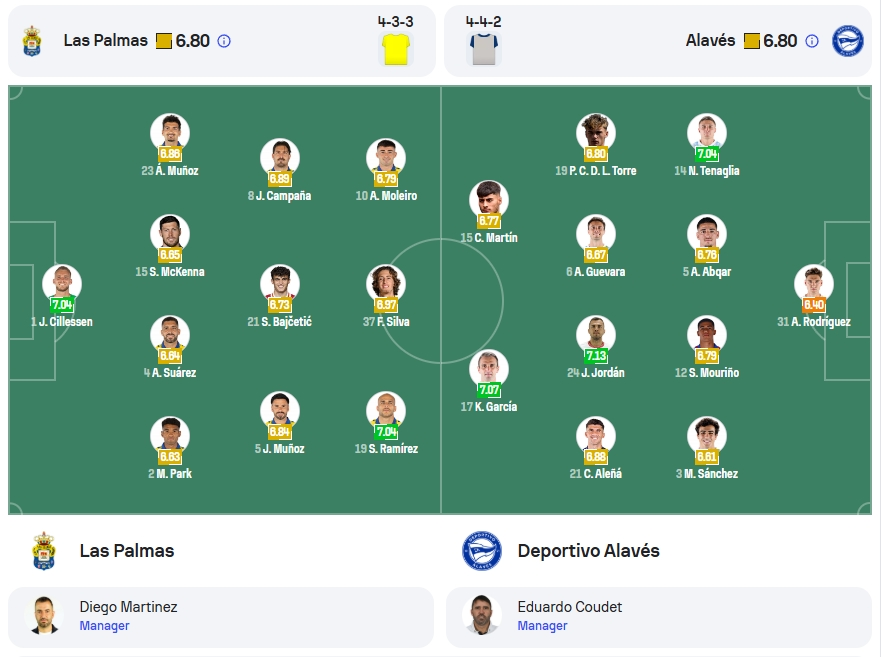Viewport: 881px width, 657px height.
Task: Click S. Ramírez's 7.04 rating badge
Action: pyautogui.click(x=386, y=432)
